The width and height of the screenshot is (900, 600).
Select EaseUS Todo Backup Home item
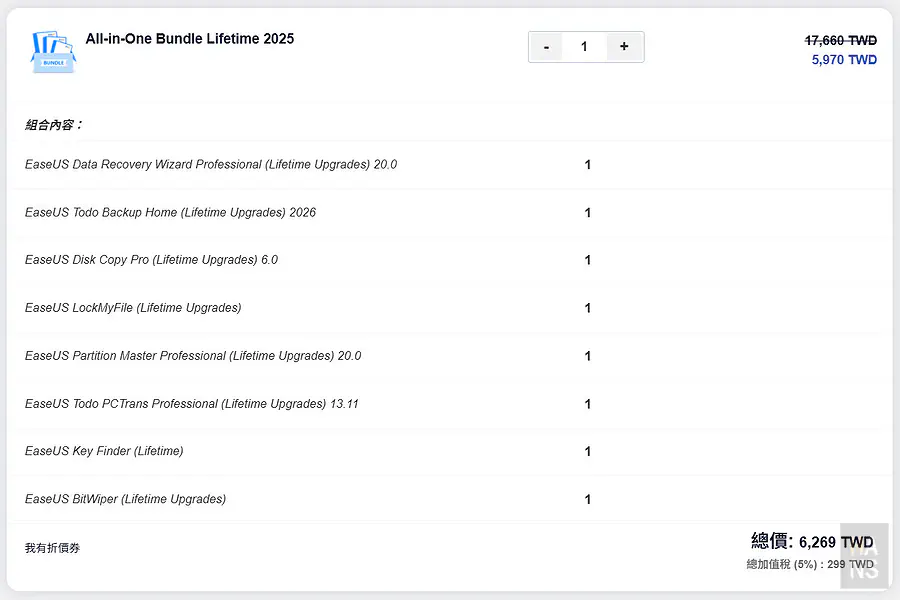(x=170, y=212)
